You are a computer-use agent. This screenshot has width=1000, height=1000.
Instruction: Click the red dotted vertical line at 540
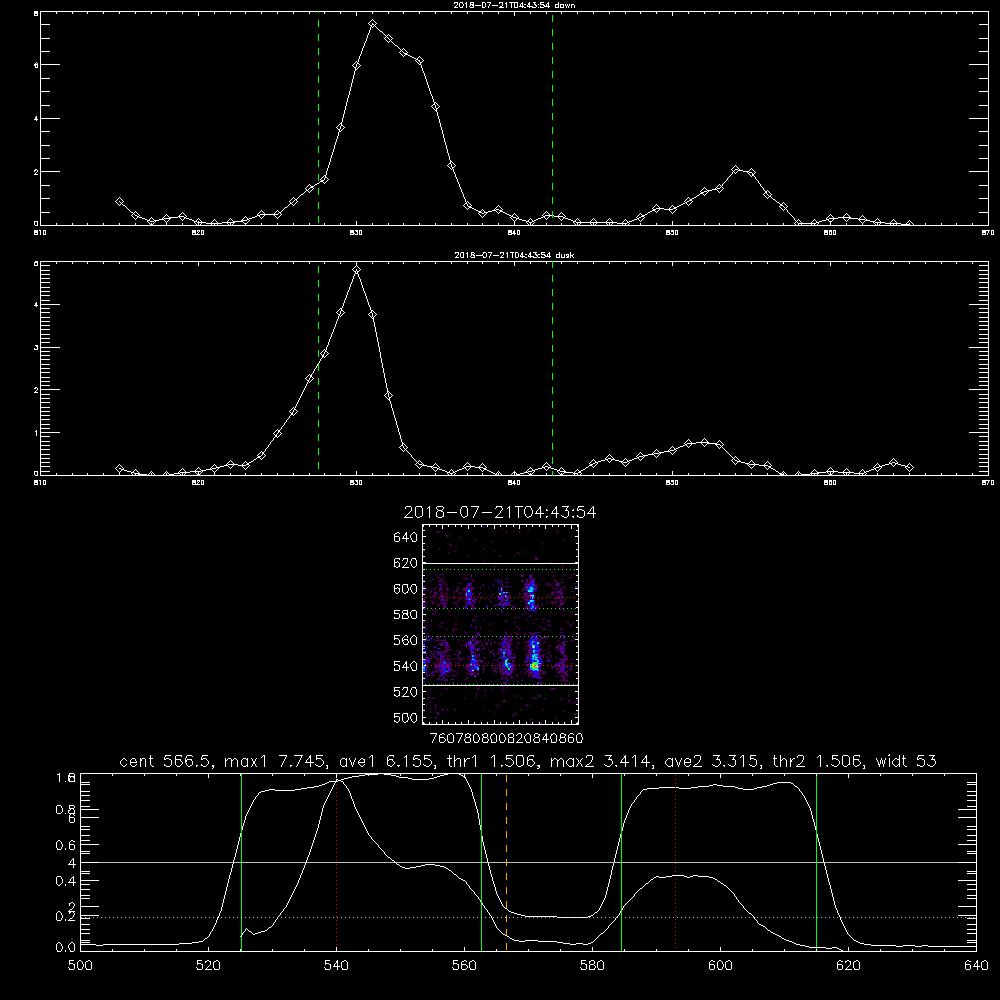tap(337, 862)
